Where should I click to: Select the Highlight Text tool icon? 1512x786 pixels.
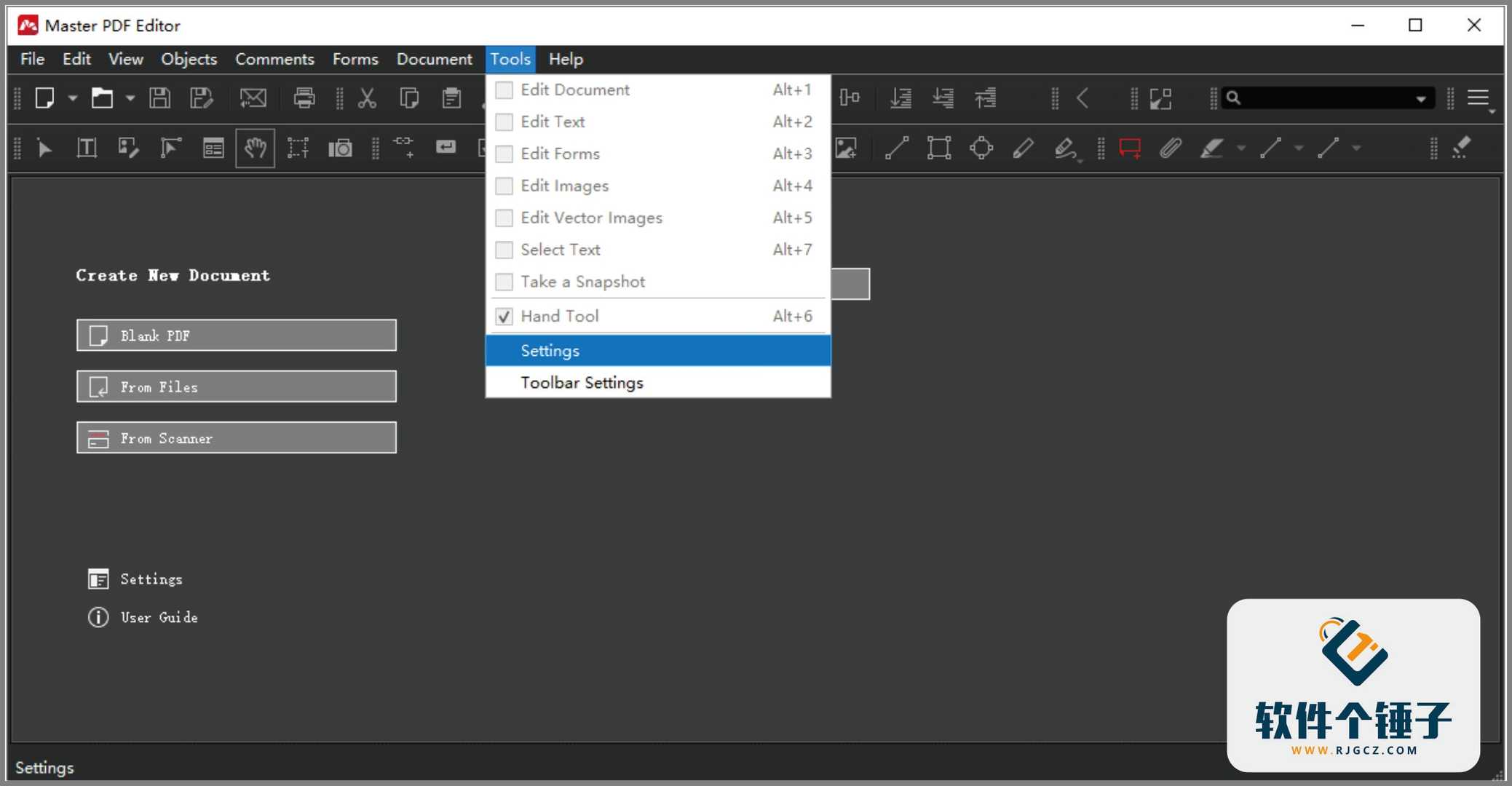coord(1212,148)
